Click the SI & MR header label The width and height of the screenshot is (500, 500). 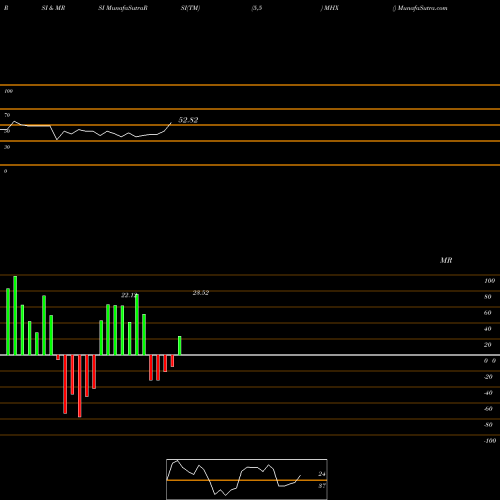[x=53, y=8]
